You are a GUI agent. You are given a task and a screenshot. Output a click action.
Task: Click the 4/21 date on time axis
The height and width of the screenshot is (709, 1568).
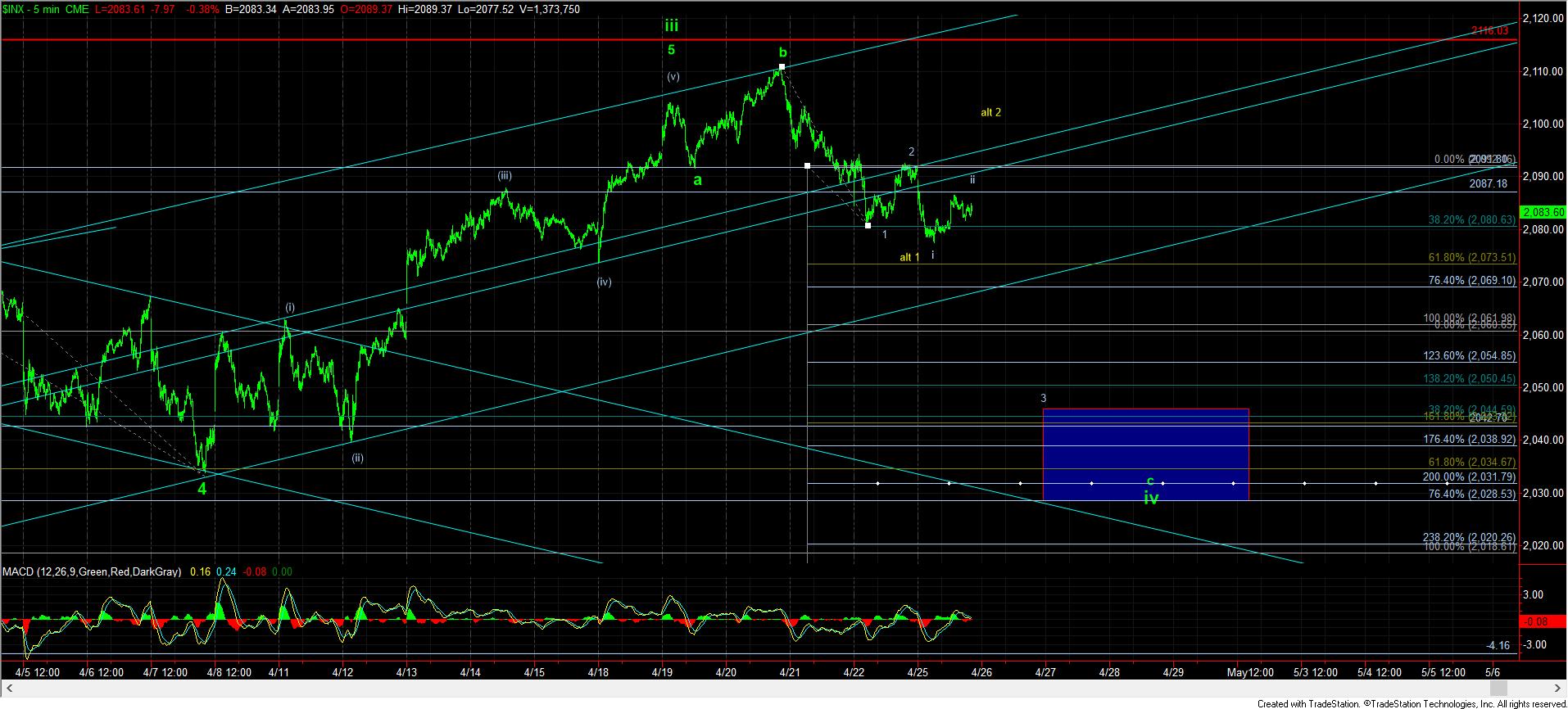[790, 672]
